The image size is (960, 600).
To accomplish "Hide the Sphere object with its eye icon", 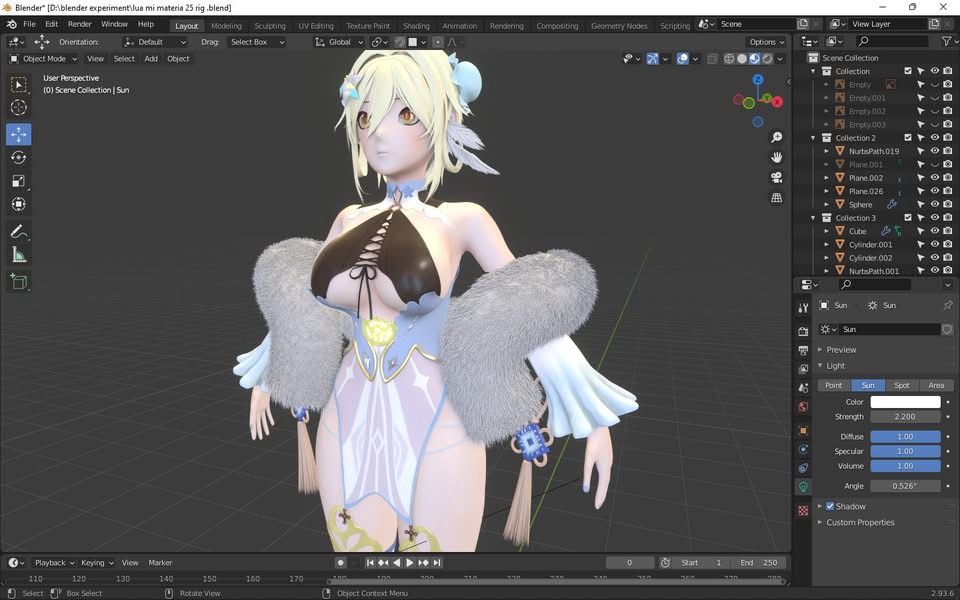I will click(934, 205).
